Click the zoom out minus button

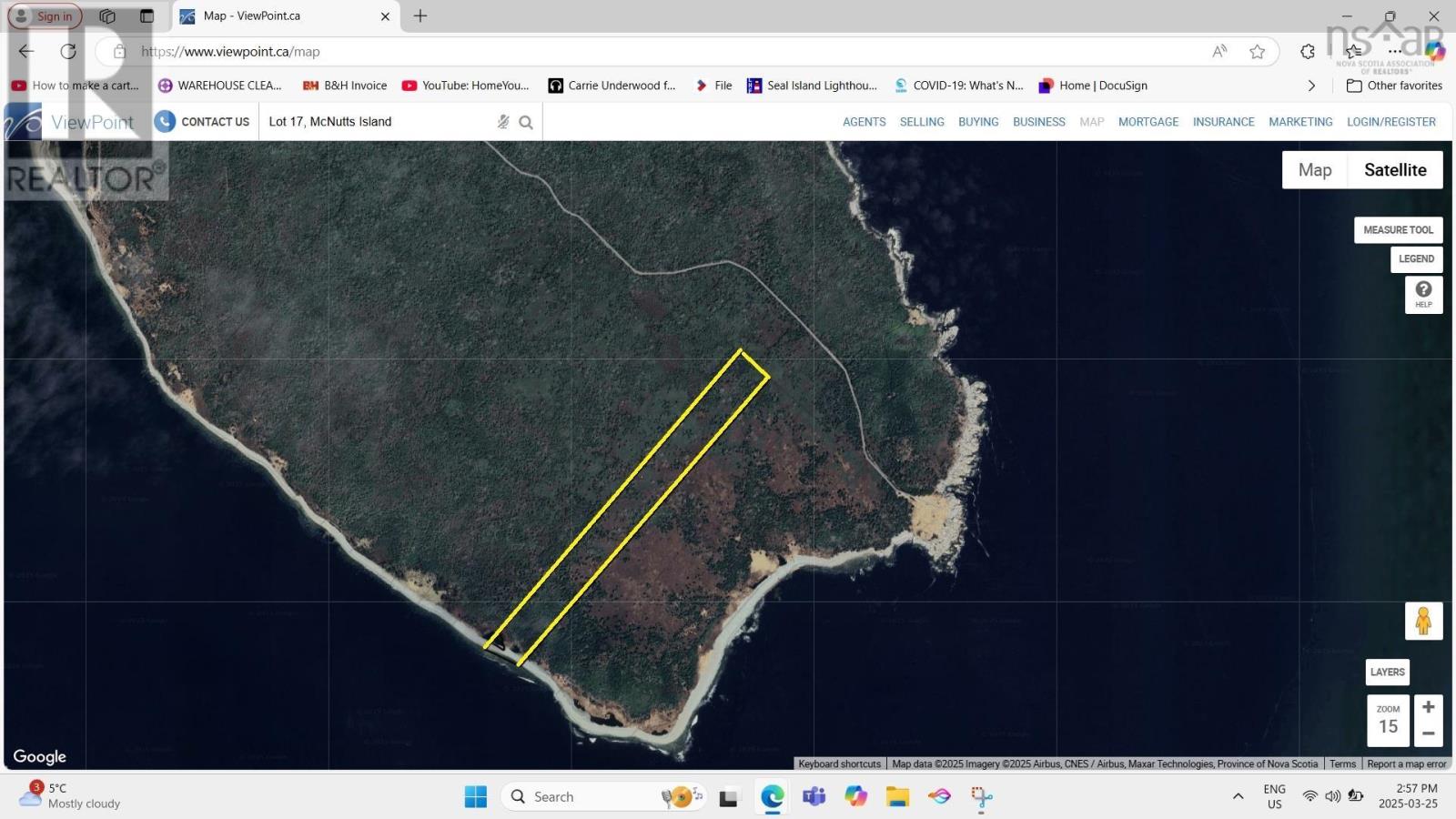[1429, 733]
